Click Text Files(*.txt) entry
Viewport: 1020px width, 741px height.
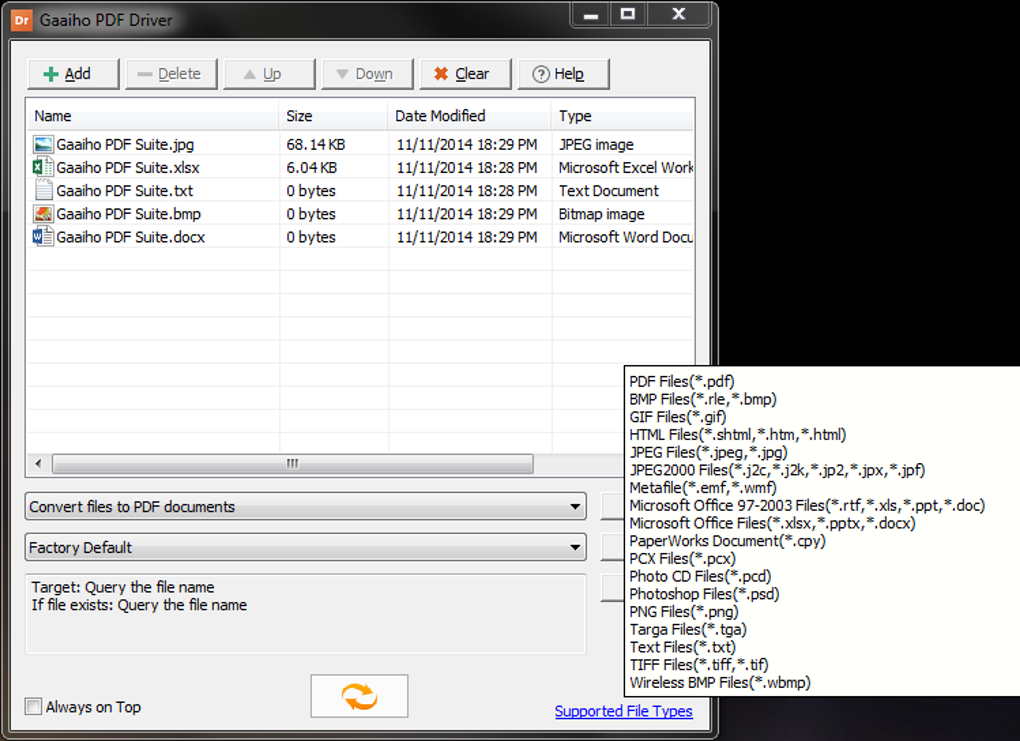tap(682, 647)
